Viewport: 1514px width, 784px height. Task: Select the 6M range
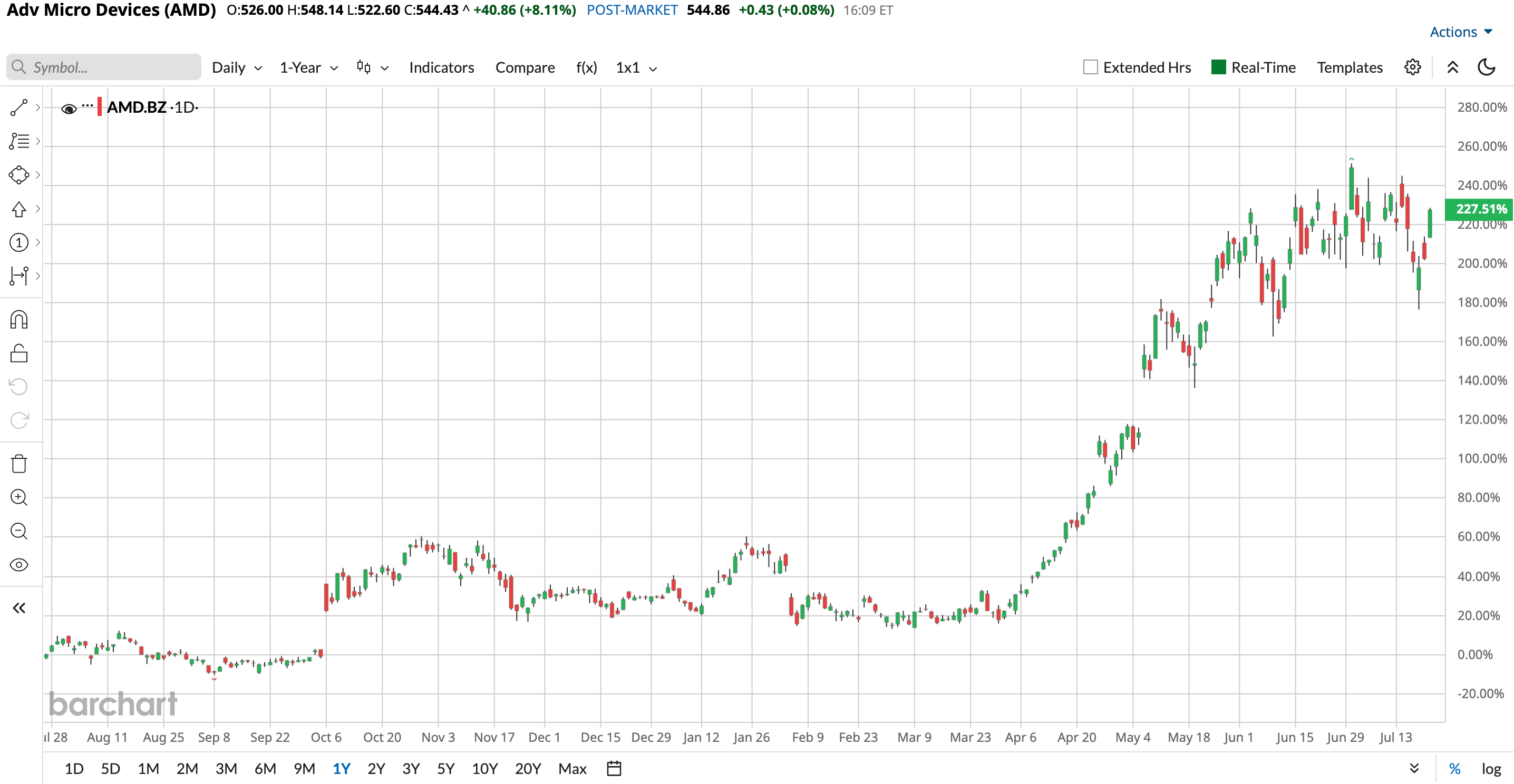coord(265,769)
